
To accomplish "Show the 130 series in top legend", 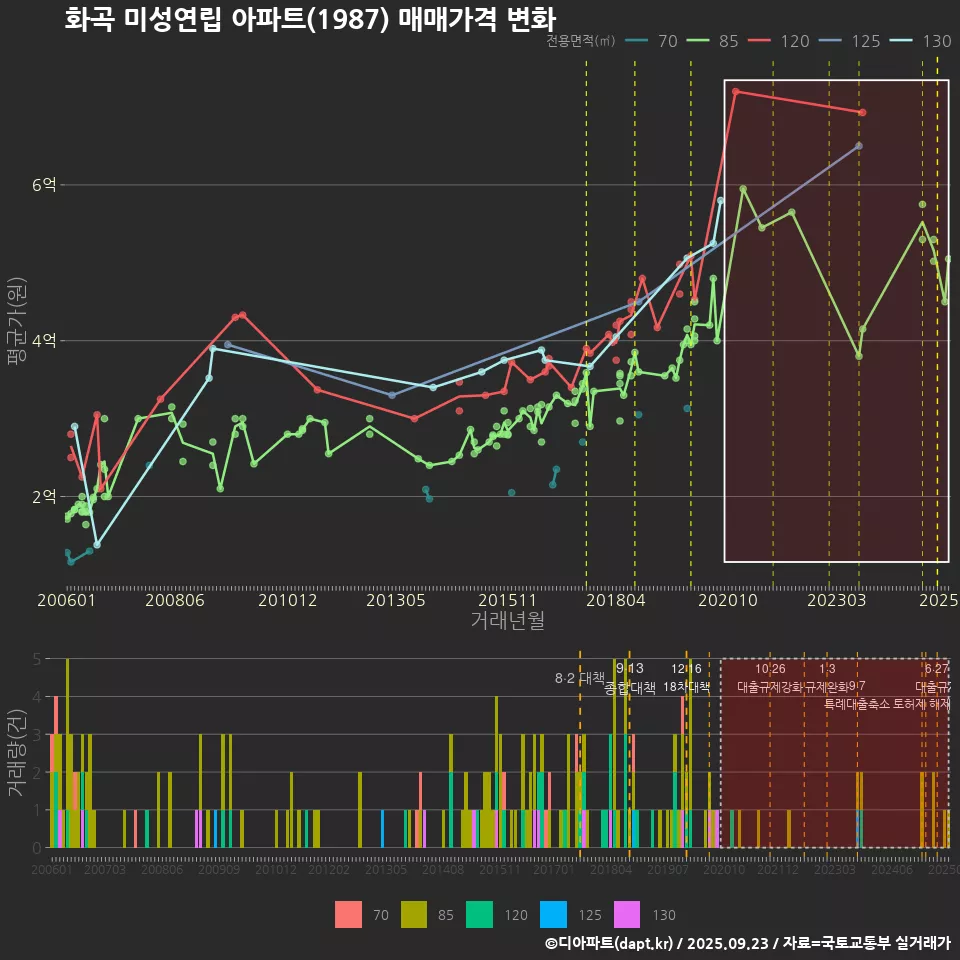I will (x=920, y=41).
